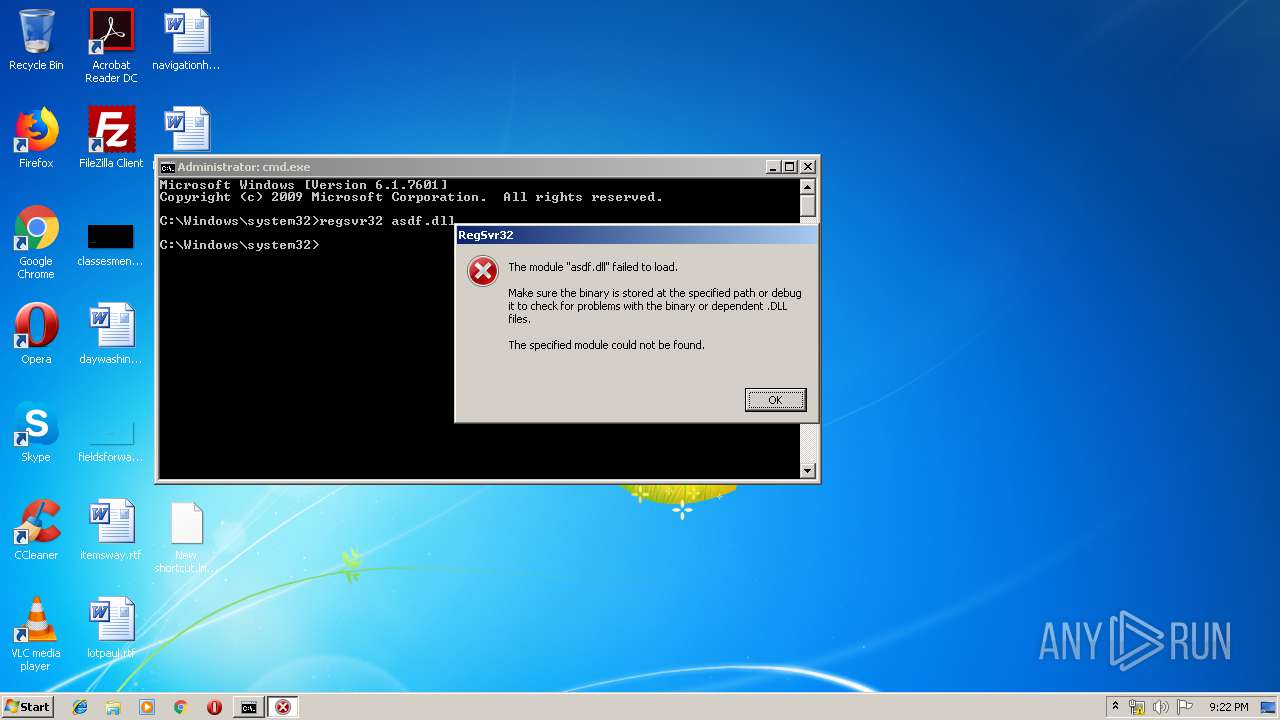Open the network tray icon
Screen dimensions: 1280x720
click(1137, 707)
